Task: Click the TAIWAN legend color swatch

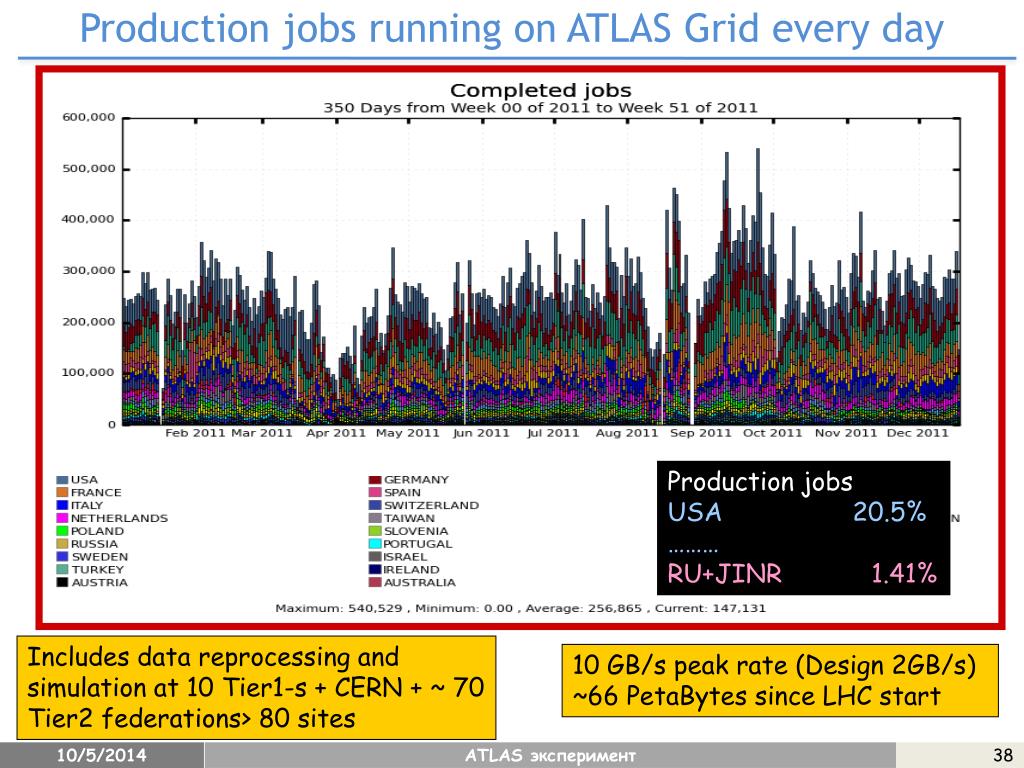Action: [x=375, y=519]
